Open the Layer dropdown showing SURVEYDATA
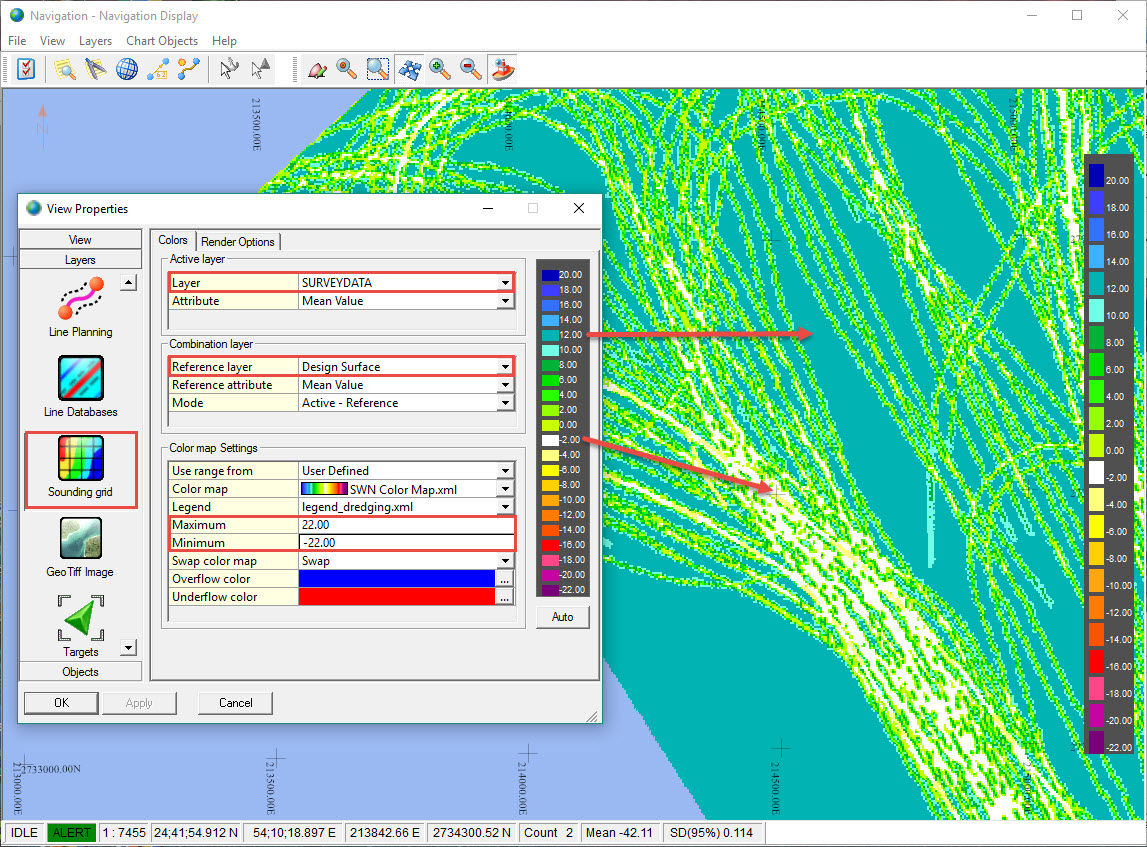 click(x=505, y=283)
